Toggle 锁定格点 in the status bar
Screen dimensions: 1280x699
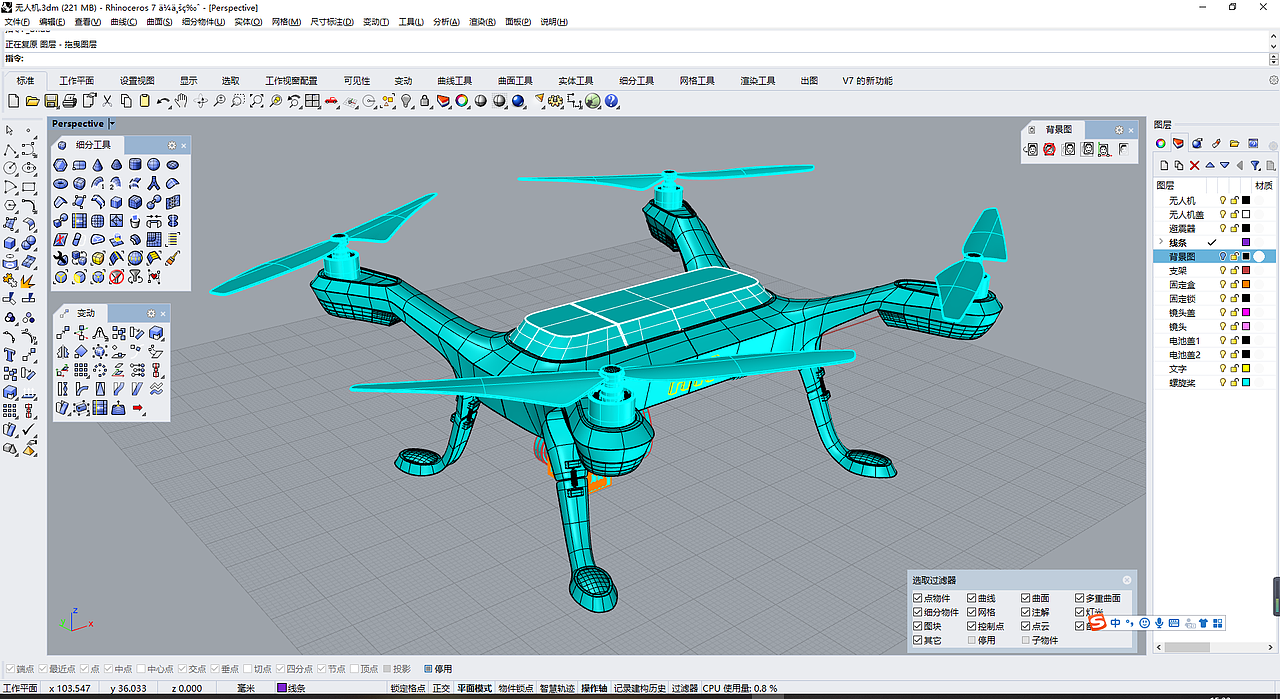tap(407, 688)
